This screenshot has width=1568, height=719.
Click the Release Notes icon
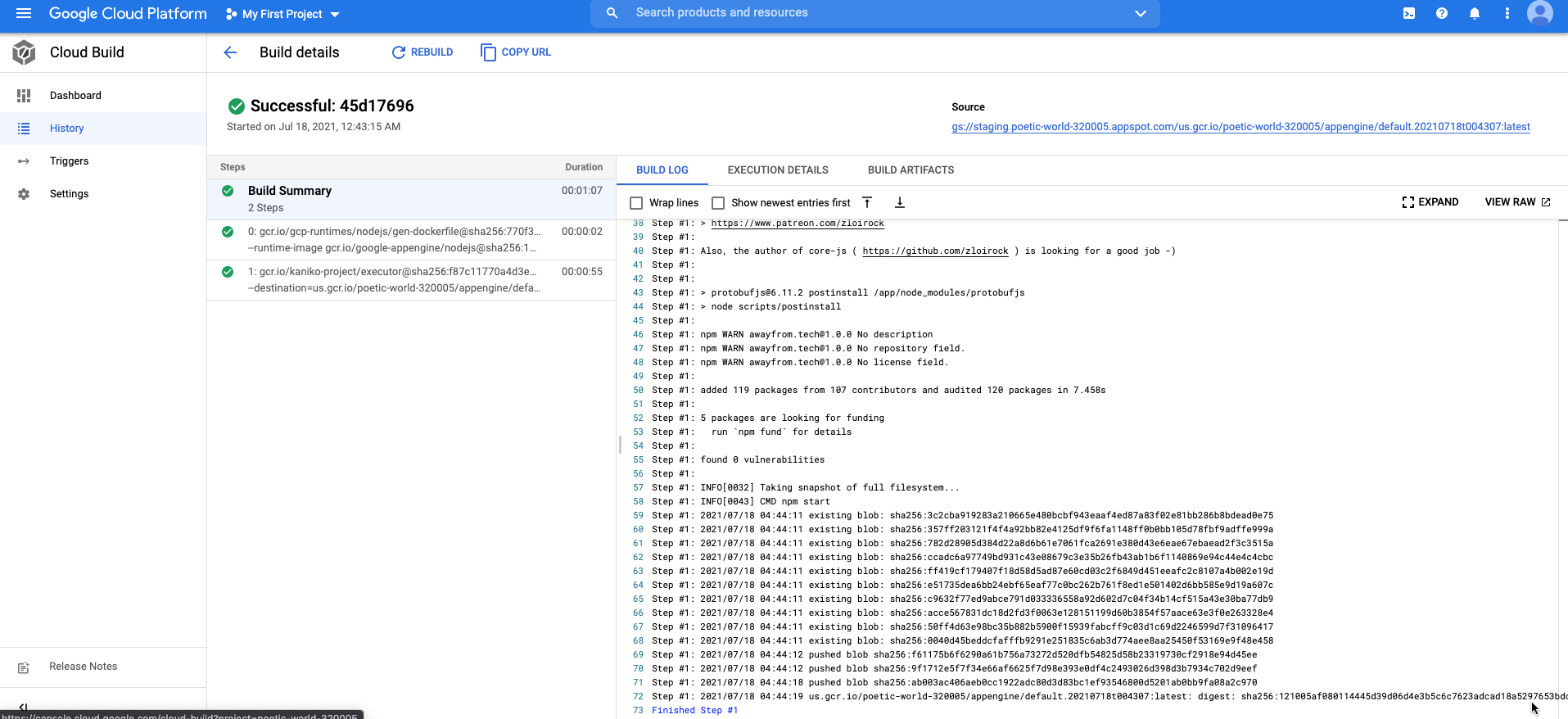coord(24,667)
